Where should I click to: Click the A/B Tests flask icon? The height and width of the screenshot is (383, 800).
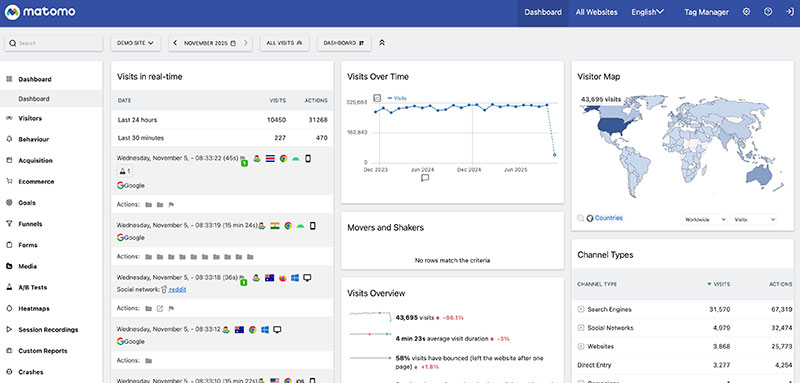[x=9, y=287]
